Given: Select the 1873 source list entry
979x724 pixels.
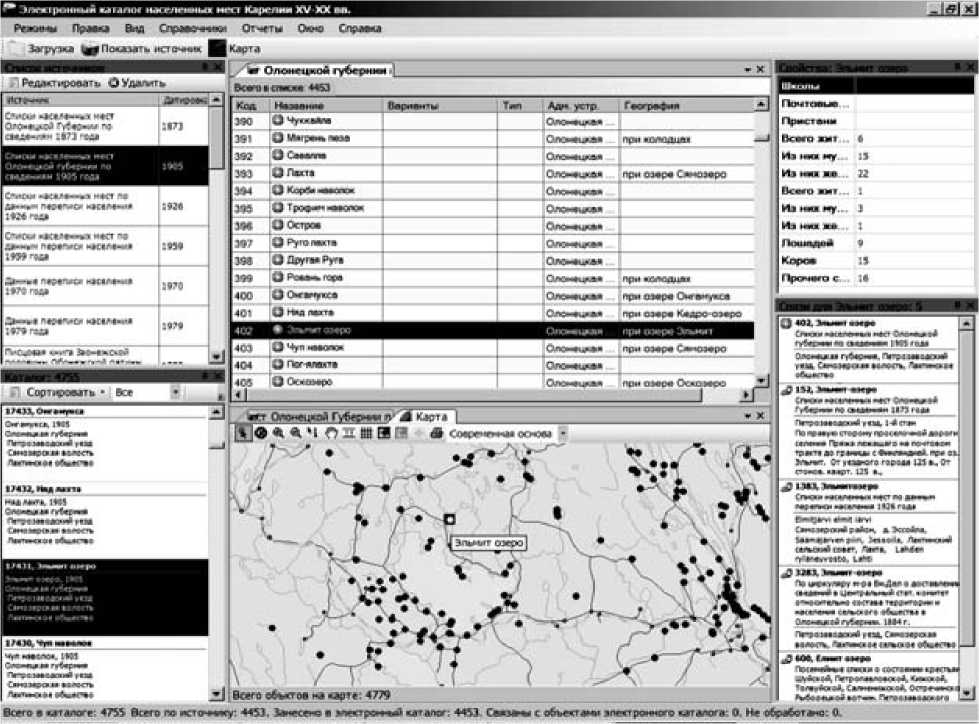Looking at the screenshot, I should 105,126.
